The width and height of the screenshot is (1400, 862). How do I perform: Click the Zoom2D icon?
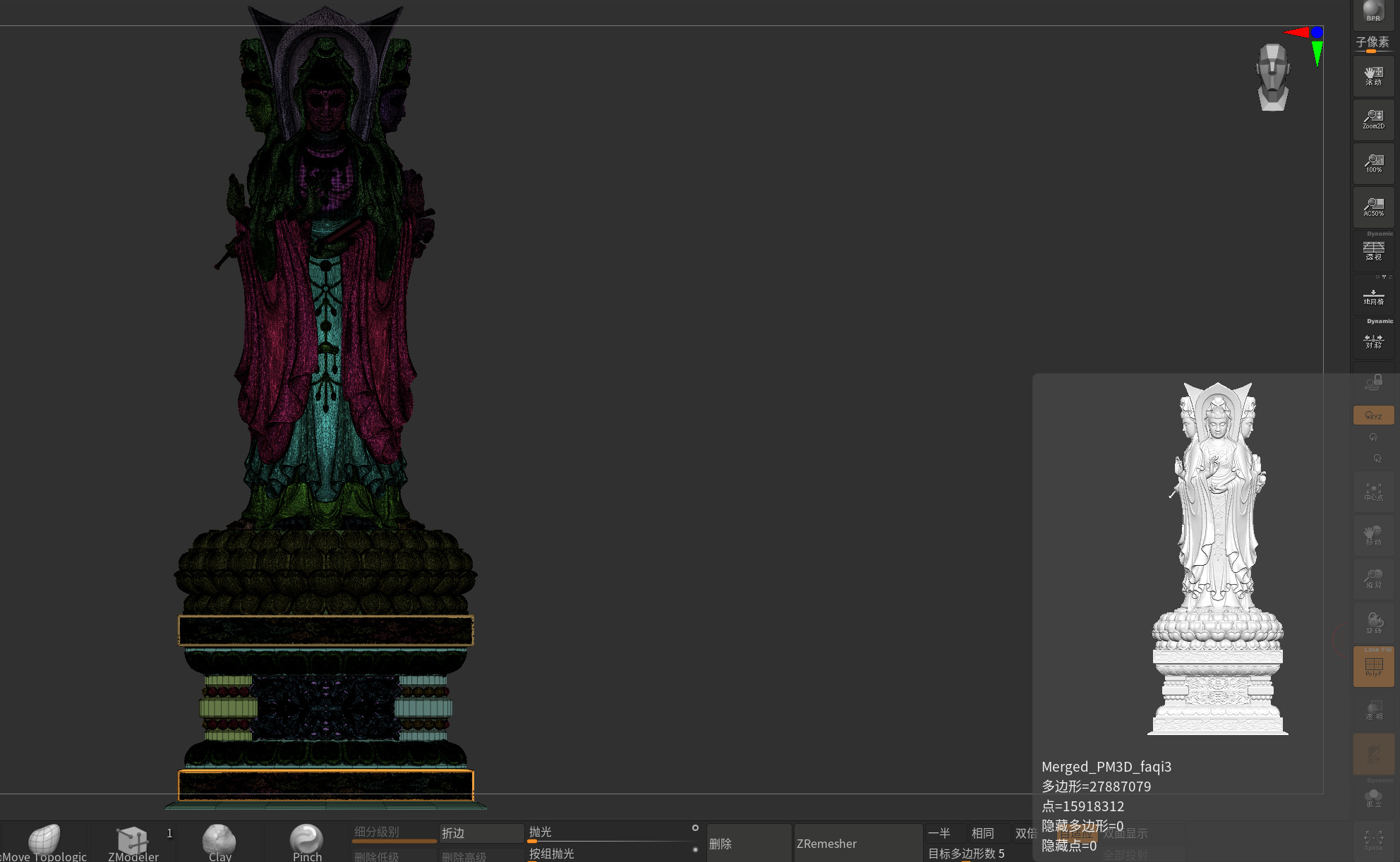(1373, 120)
